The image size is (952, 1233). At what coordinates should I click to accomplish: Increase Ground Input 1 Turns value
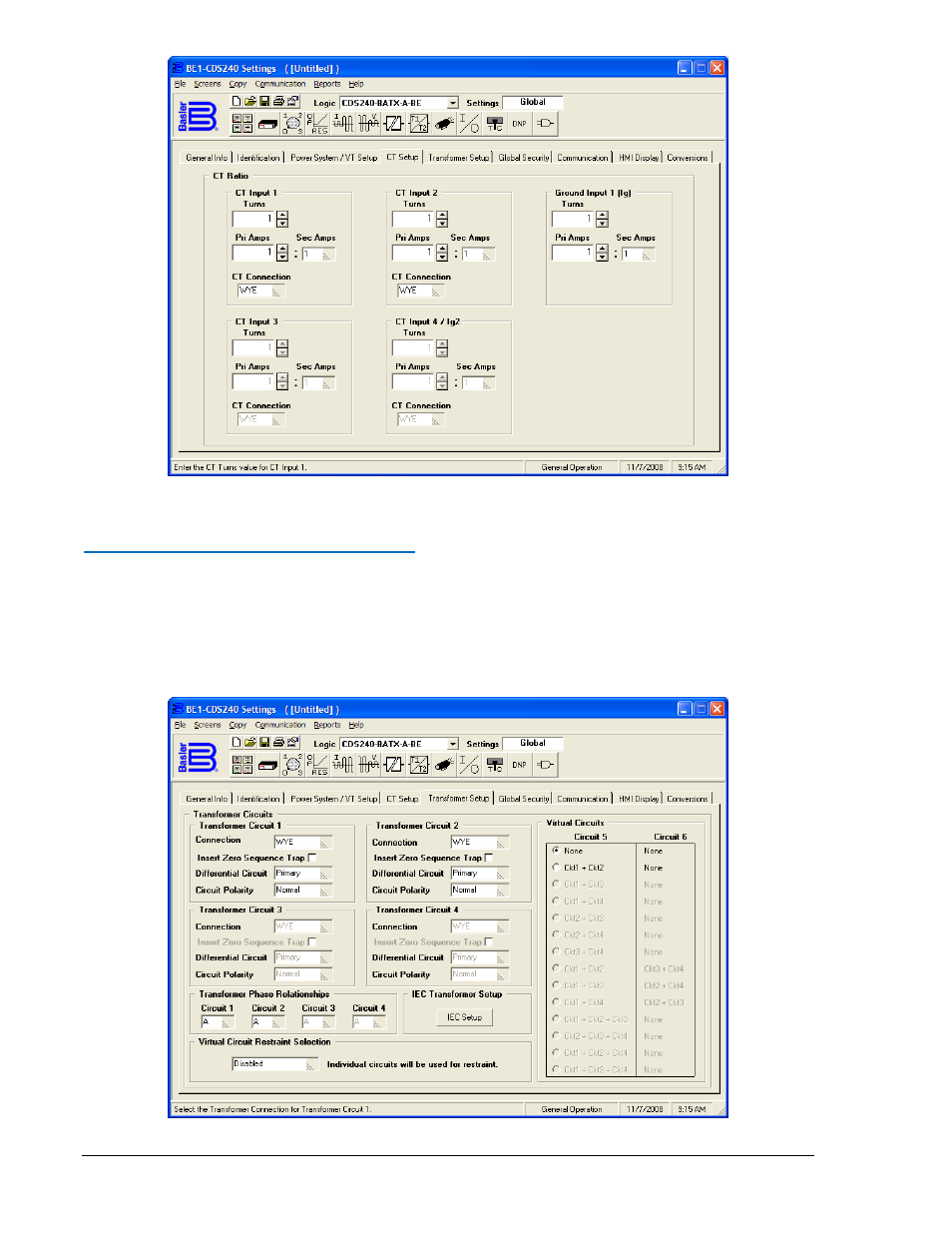[602, 215]
